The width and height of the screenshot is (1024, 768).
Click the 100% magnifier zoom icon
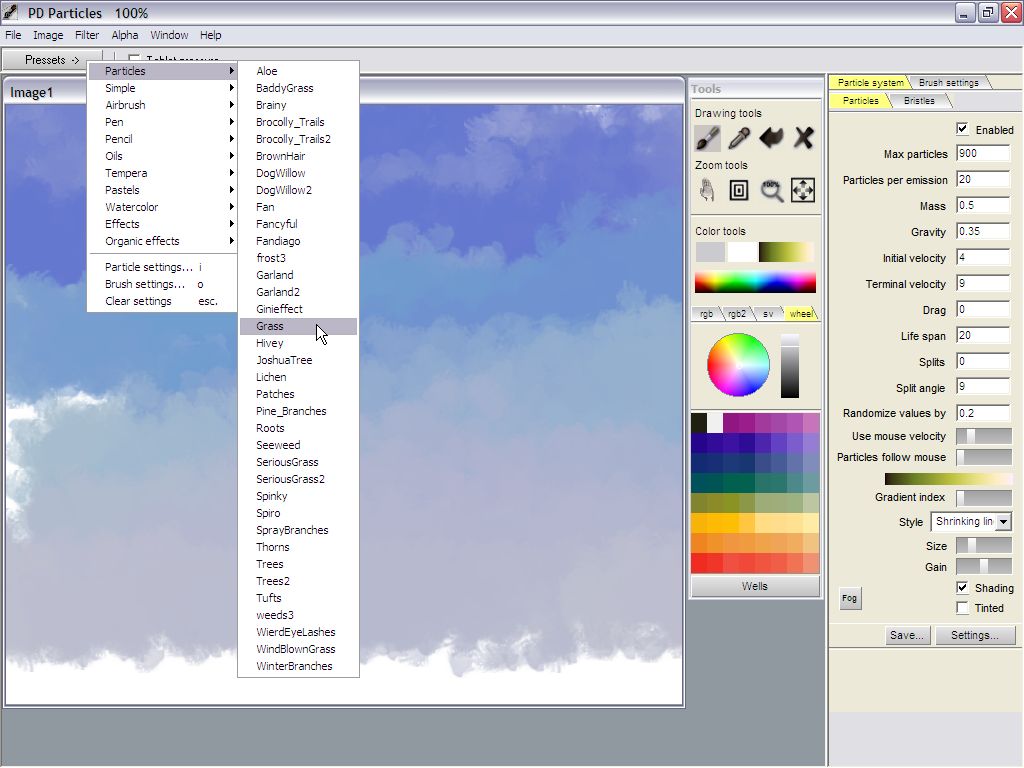tap(771, 190)
